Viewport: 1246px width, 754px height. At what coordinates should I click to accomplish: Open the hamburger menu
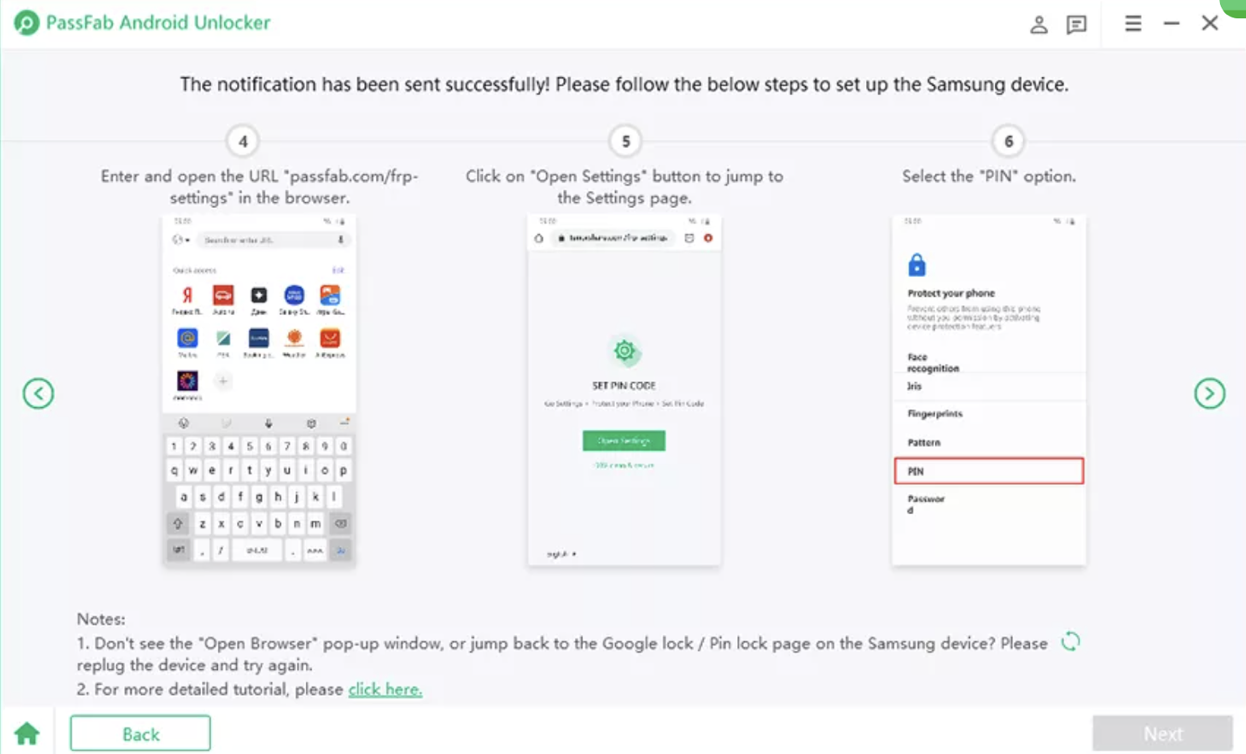[1133, 23]
